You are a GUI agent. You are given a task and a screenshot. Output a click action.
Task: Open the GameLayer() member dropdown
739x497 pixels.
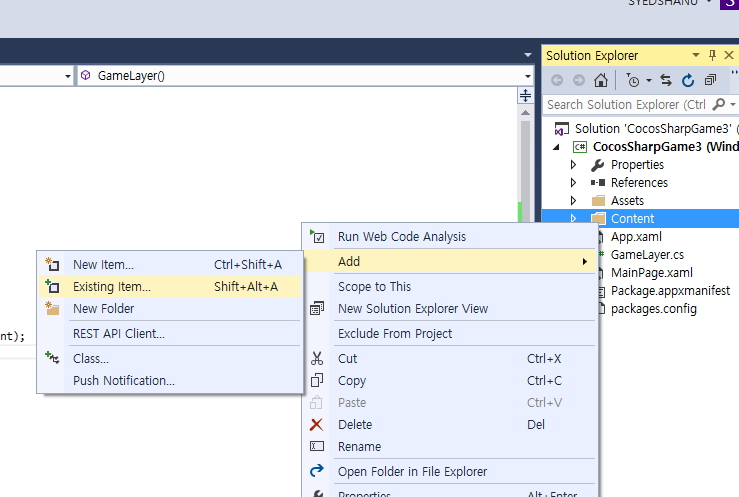click(x=528, y=75)
